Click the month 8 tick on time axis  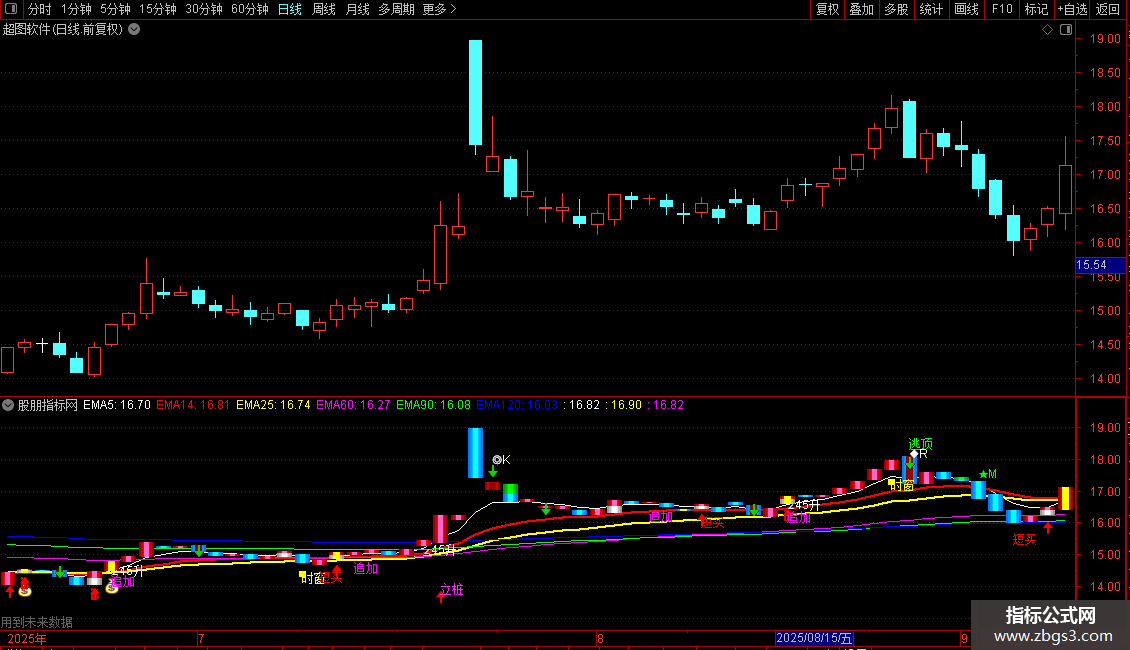click(x=600, y=638)
